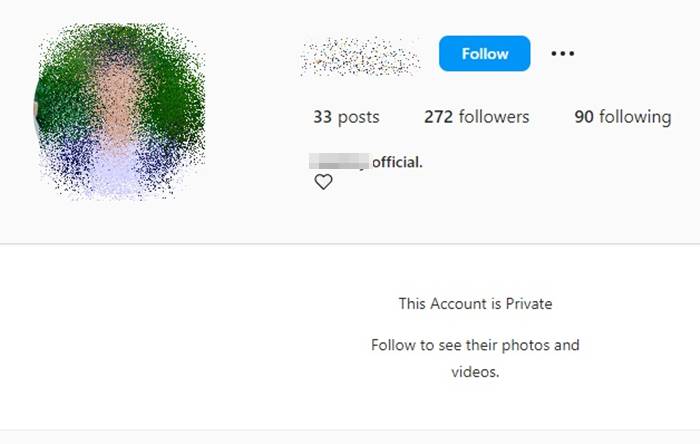Click the word "followers" in the stats
Viewport: 700px width, 444px height.
(494, 117)
